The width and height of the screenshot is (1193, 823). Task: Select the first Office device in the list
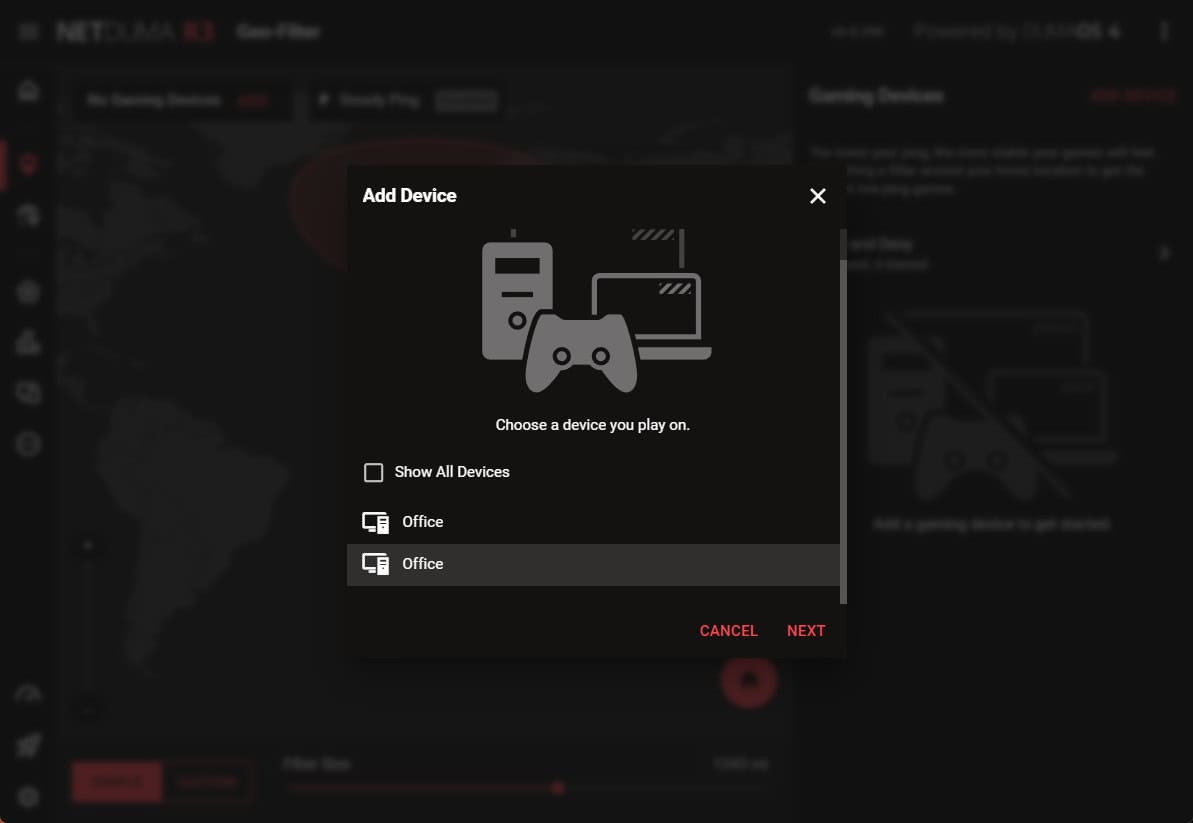423,522
